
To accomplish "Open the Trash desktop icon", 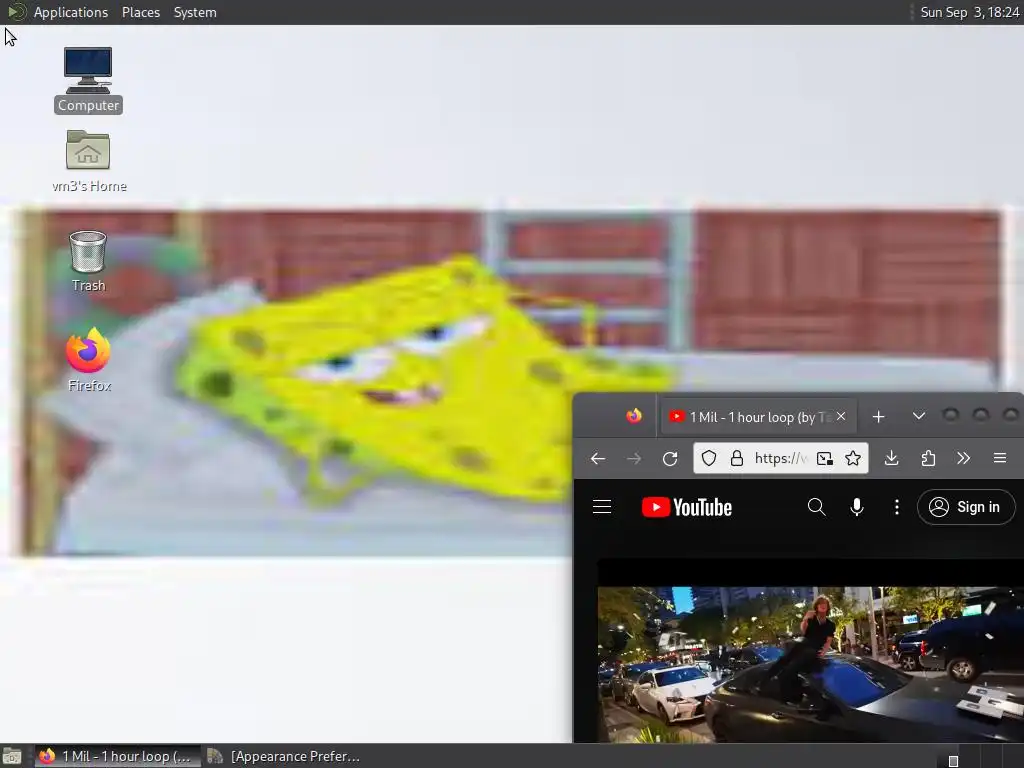I will tap(88, 261).
